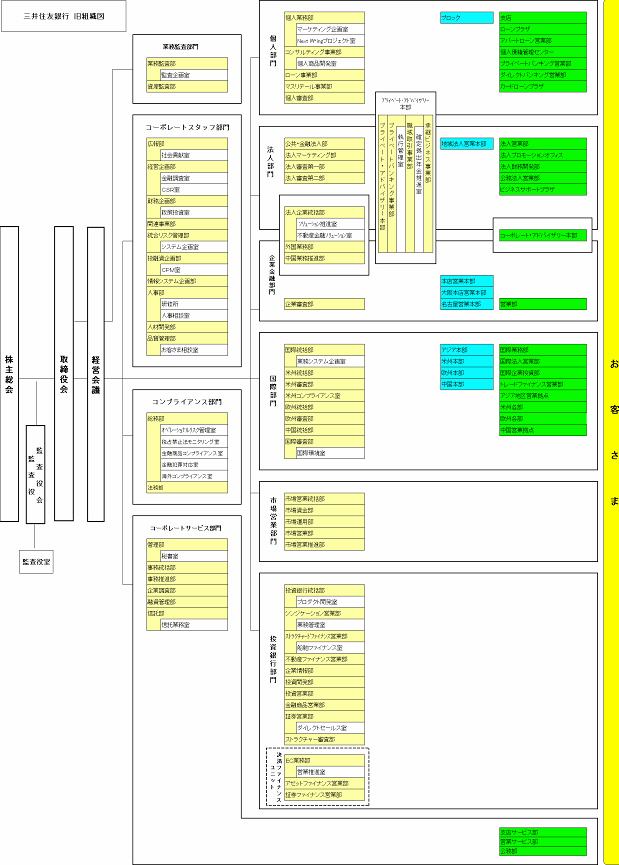Select the 不動産ファイナンス営業部 cell
This screenshot has height=865, width=619.
pos(324,659)
